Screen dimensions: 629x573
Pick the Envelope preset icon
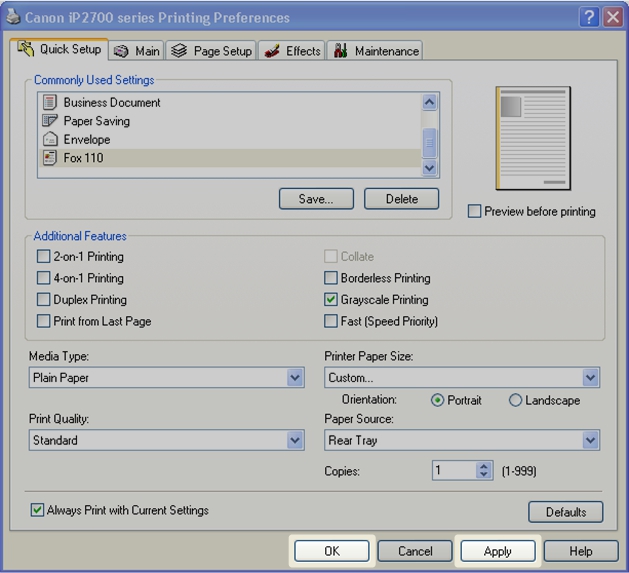point(50,140)
